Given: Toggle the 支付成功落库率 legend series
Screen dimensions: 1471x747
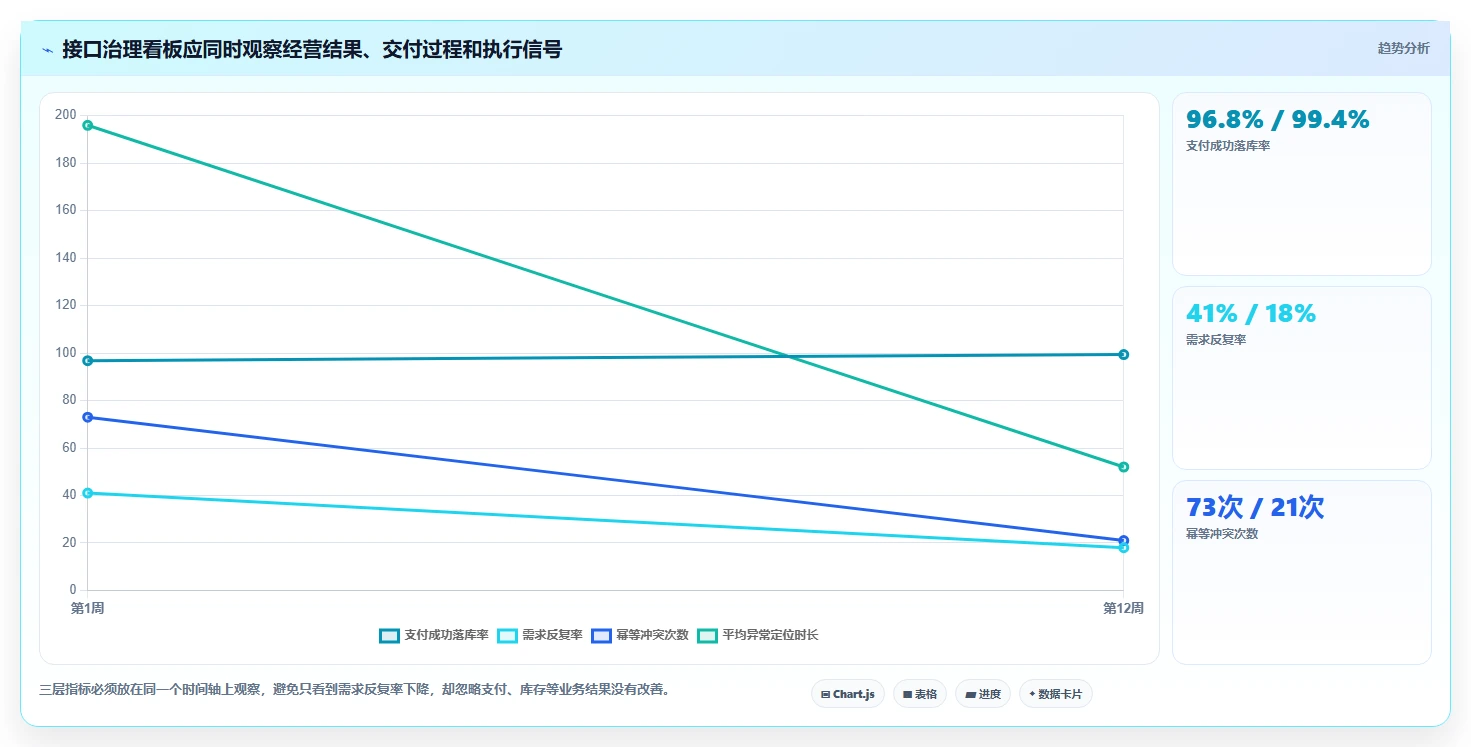Looking at the screenshot, I should pyautogui.click(x=434, y=635).
